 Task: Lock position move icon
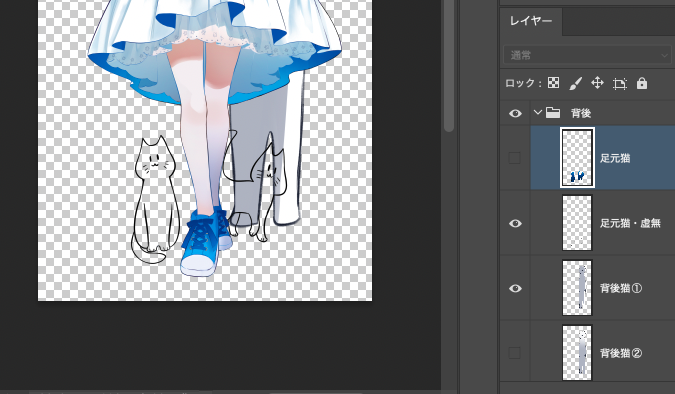(x=598, y=83)
